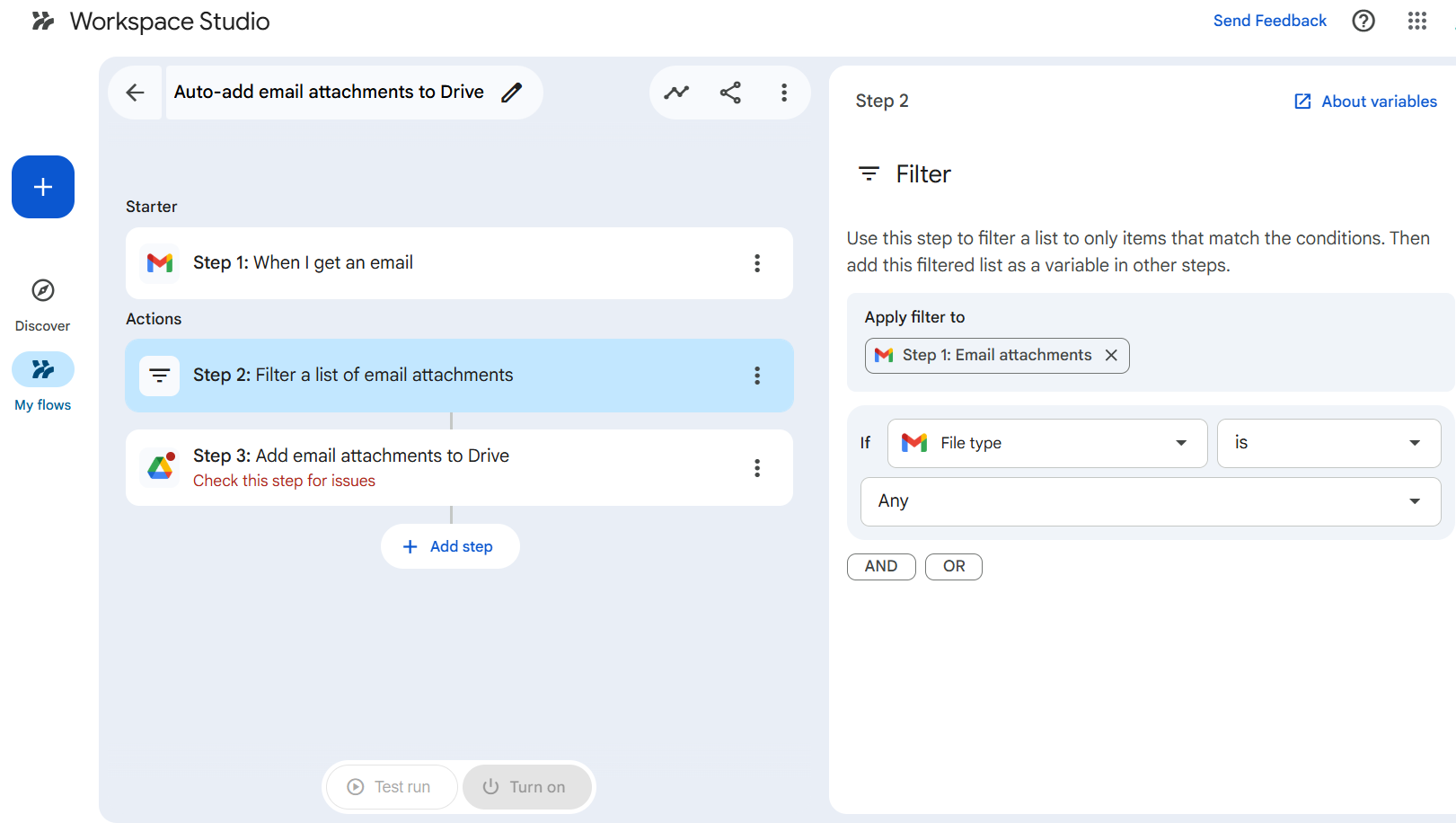Click Add step button
The image size is (1456, 823).
point(450,546)
